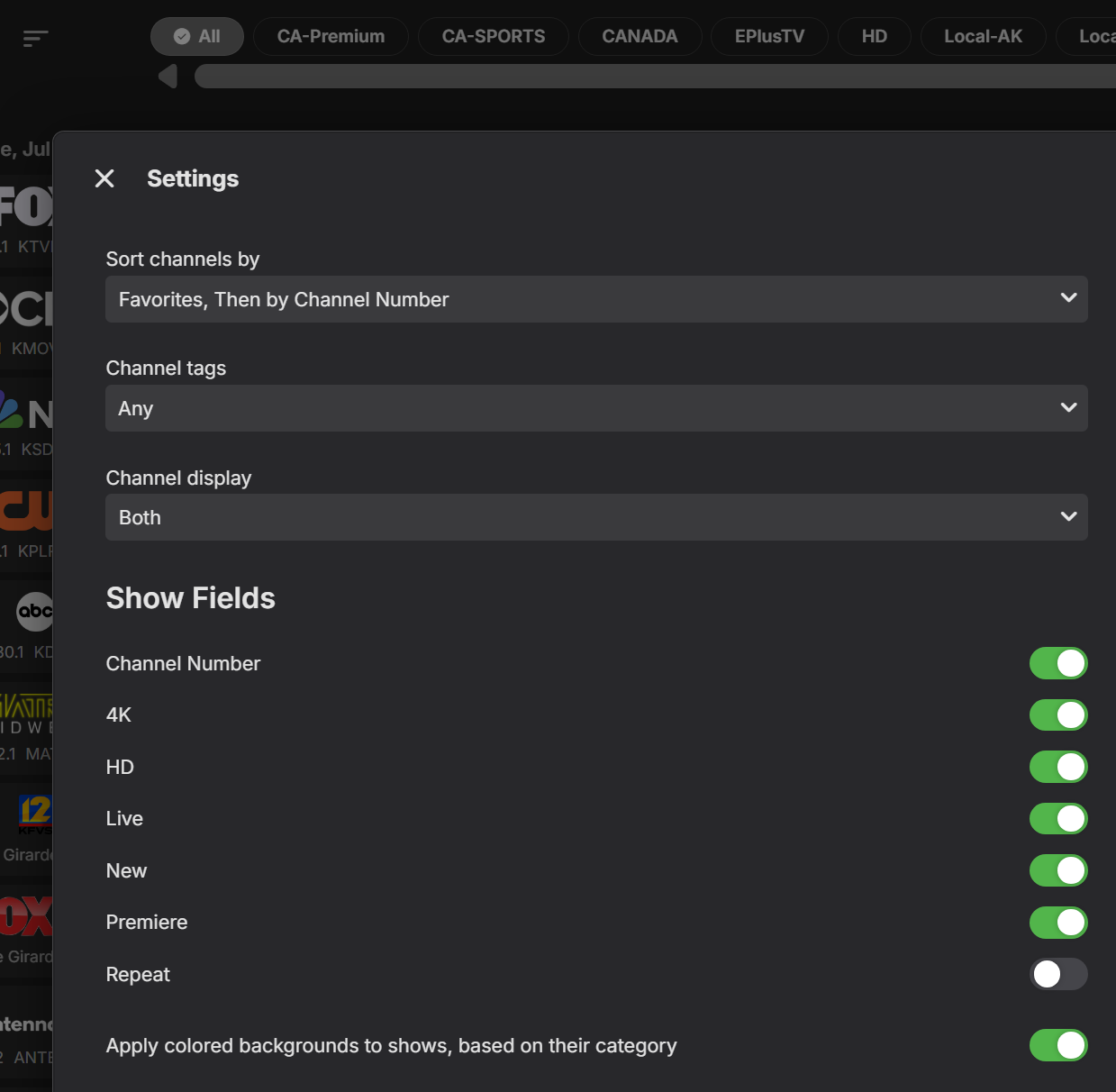Select the CA-Premium tag filter
The height and width of the screenshot is (1092, 1116).
point(331,36)
